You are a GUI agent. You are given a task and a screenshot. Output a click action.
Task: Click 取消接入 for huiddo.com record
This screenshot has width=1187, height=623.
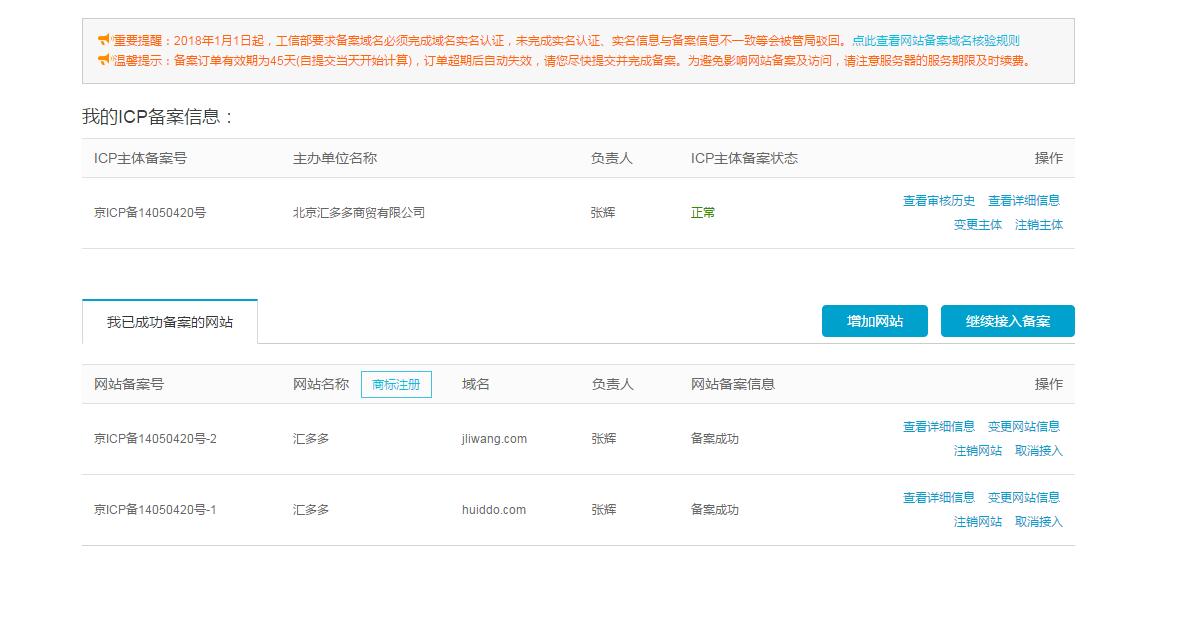pyautogui.click(x=1039, y=522)
